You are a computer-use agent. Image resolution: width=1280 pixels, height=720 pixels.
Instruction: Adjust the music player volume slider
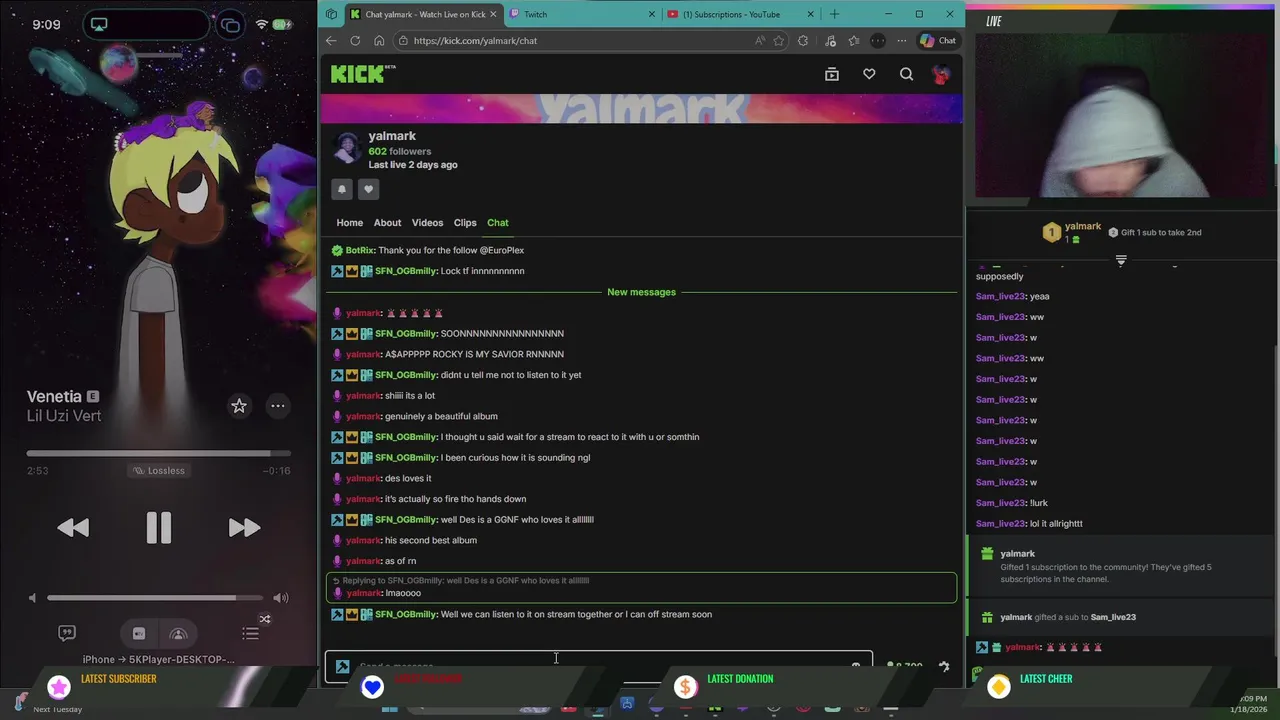point(155,598)
